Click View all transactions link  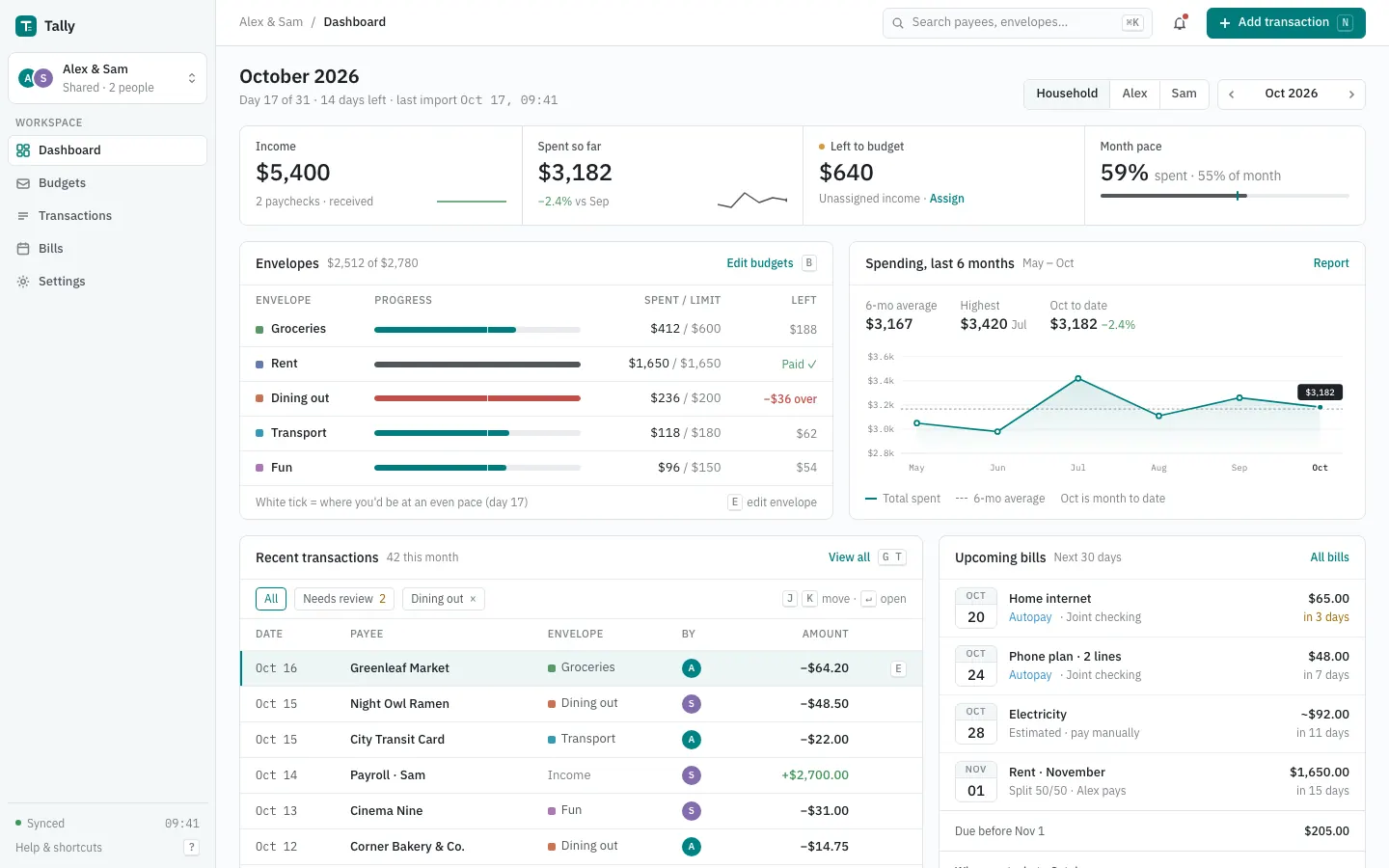(849, 557)
